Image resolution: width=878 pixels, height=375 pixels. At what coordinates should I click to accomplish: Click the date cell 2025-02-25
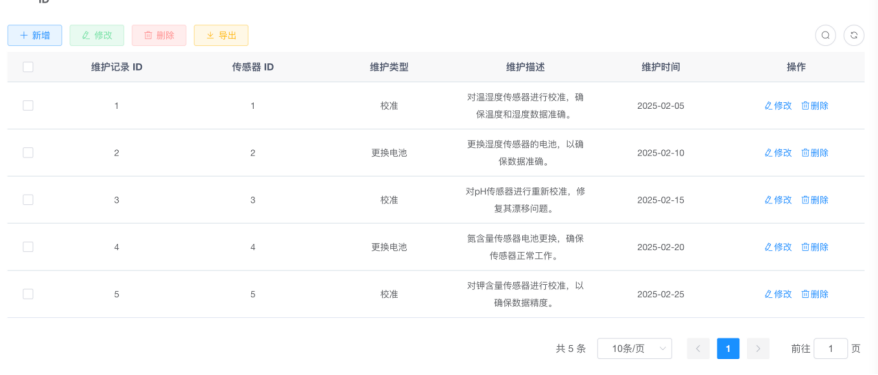661,294
